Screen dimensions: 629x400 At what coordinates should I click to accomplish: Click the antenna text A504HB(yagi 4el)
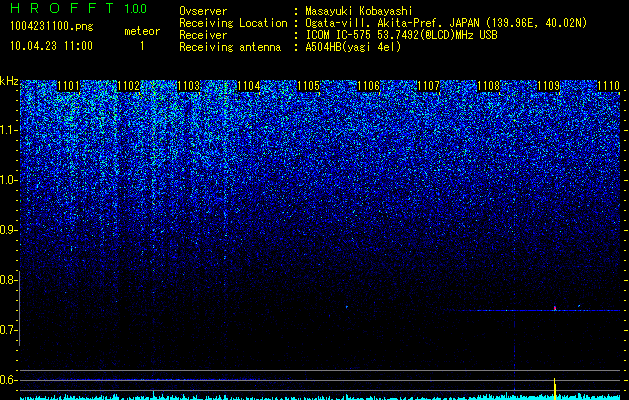[x=353, y=47]
